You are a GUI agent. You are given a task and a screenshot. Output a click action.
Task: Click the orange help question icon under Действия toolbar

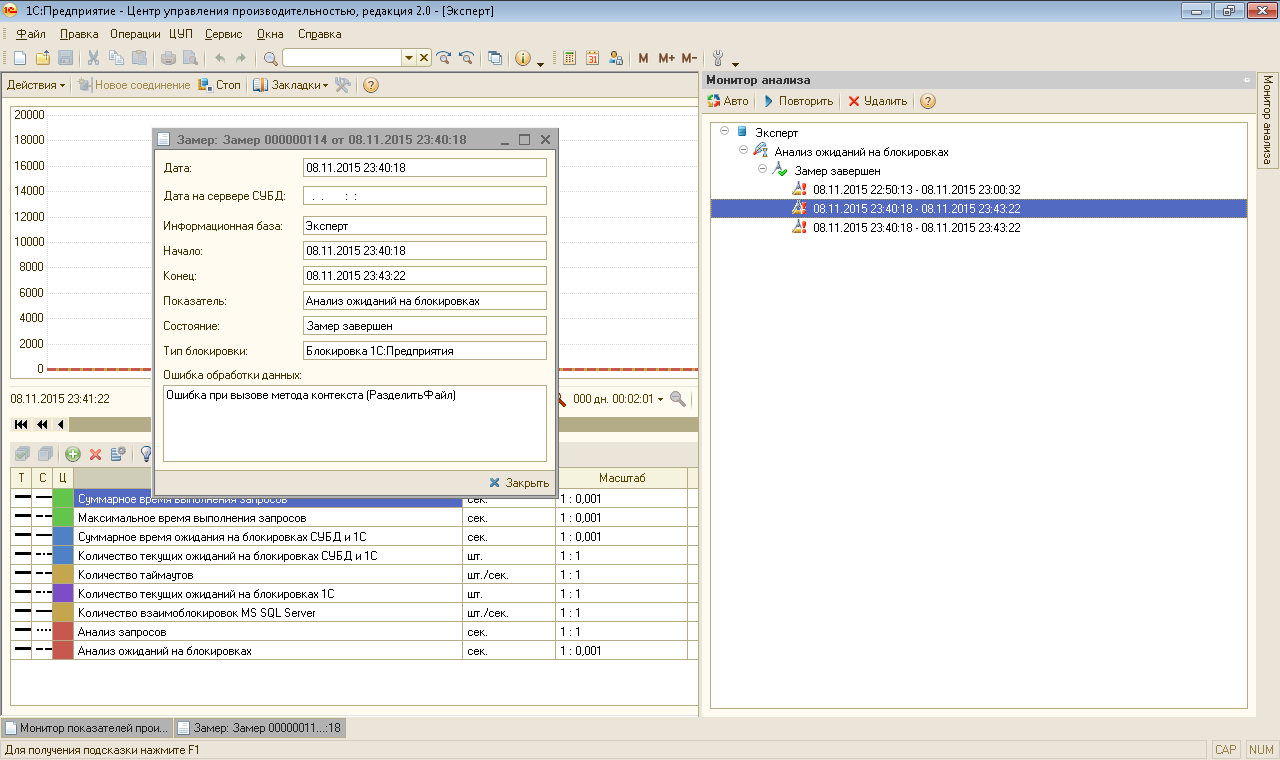coord(371,85)
